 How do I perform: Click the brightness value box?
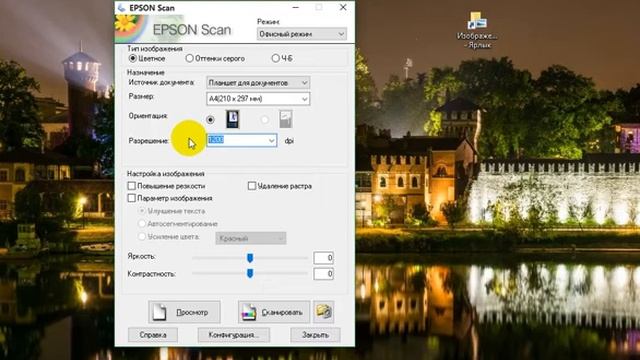[324, 258]
